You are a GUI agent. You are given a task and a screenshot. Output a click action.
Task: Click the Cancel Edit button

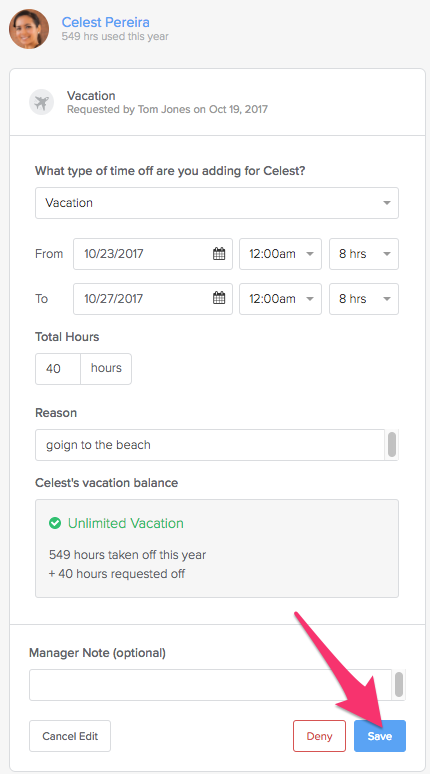point(70,736)
